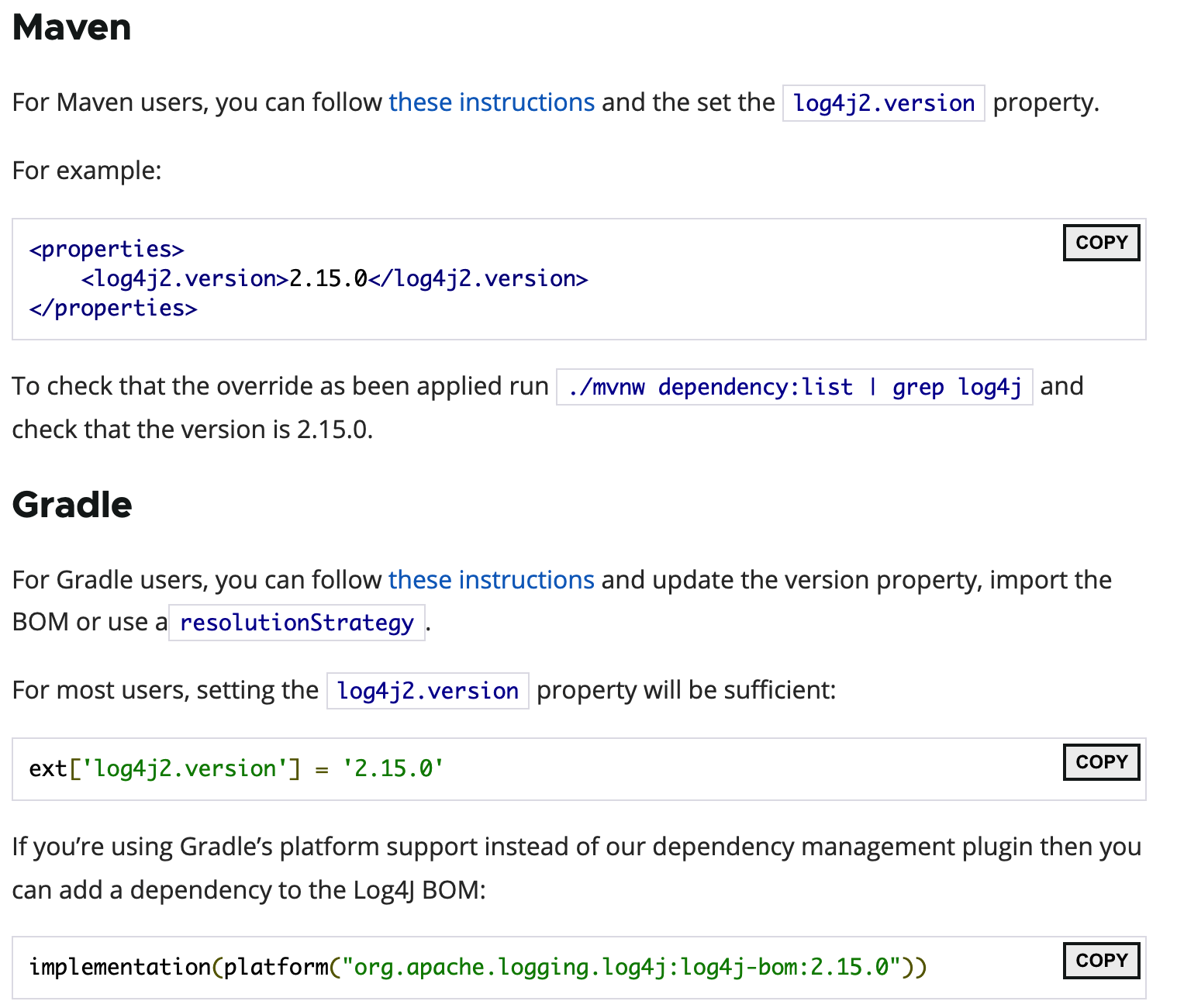Click the Gradle section heading
Image resolution: width=1177 pixels, height=1008 pixels.
click(x=72, y=505)
